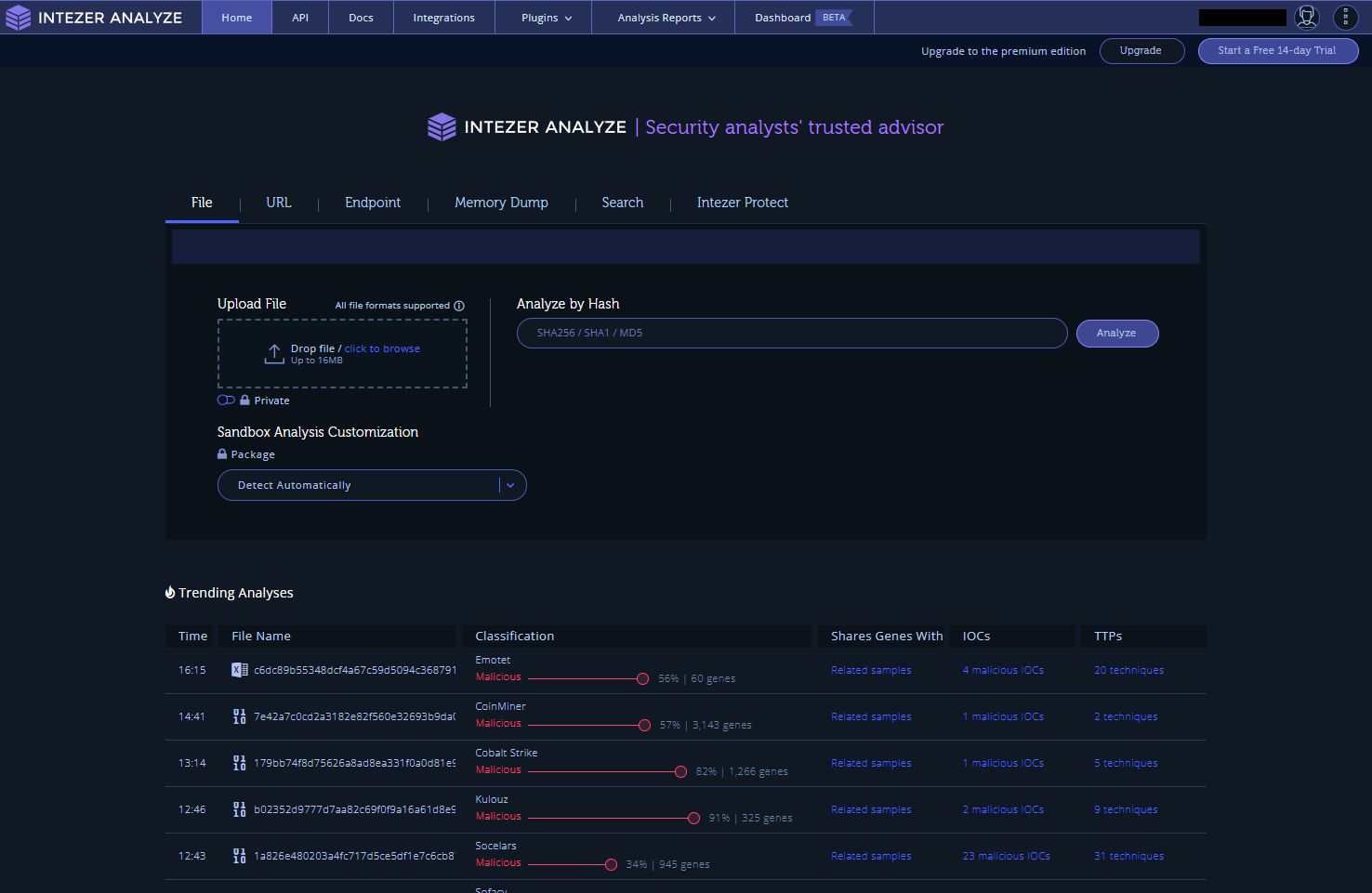Click the Socelars 34% confidence meter
The image size is (1372, 893).
(x=612, y=864)
